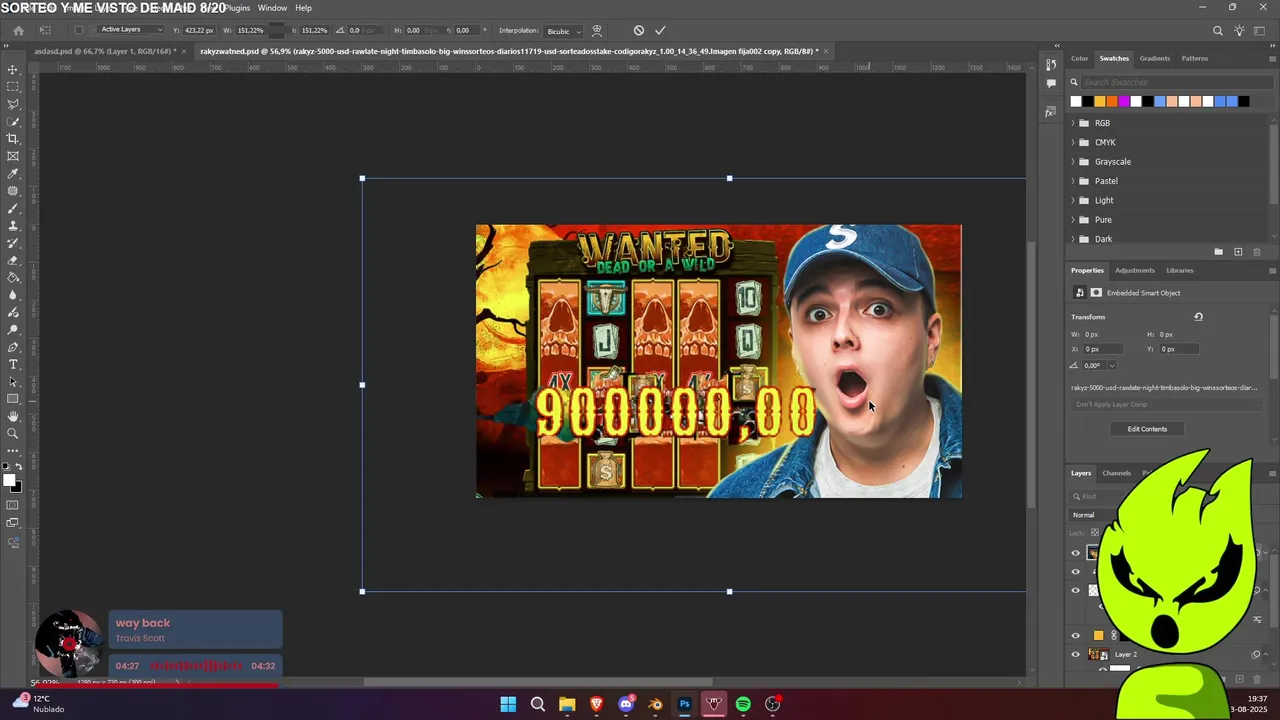
Task: Select the Rectangular Marquee tool
Action: coord(13,87)
